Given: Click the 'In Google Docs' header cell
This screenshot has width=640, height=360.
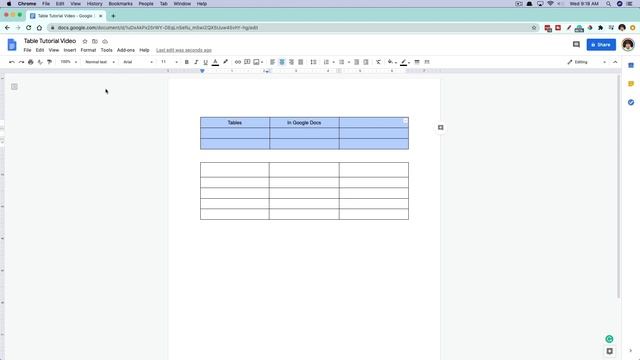Looking at the screenshot, I should click(304, 122).
